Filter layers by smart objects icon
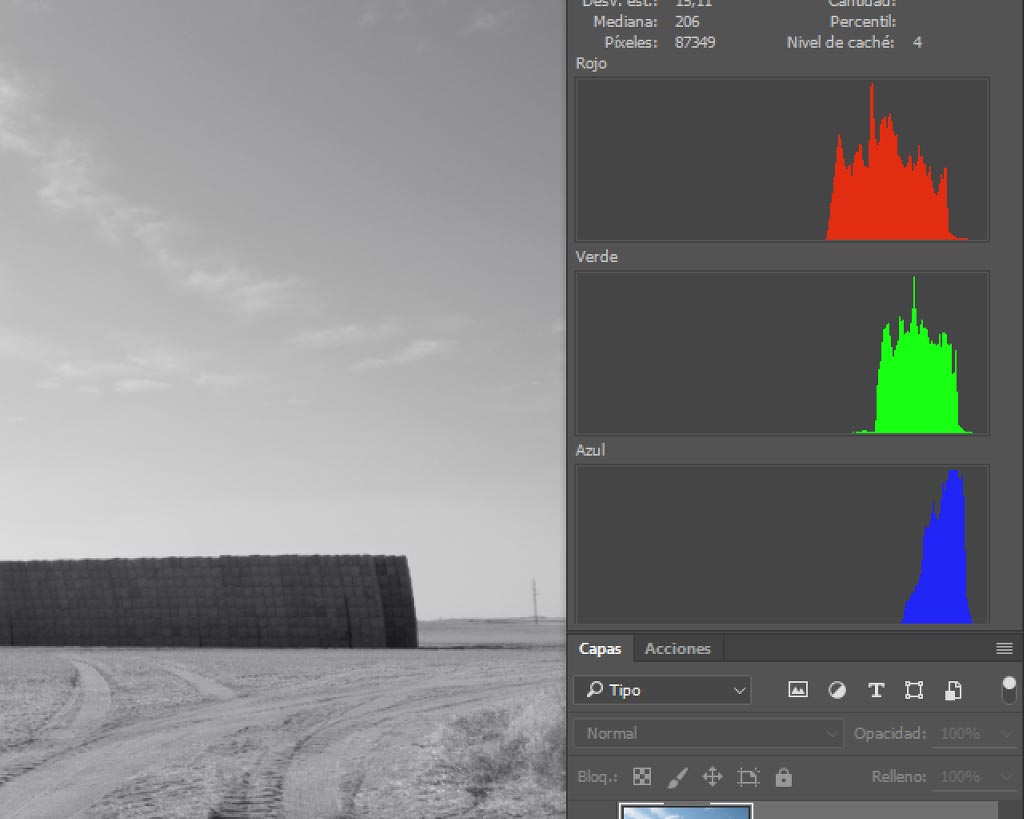The height and width of the screenshot is (819, 1024). coord(953,690)
